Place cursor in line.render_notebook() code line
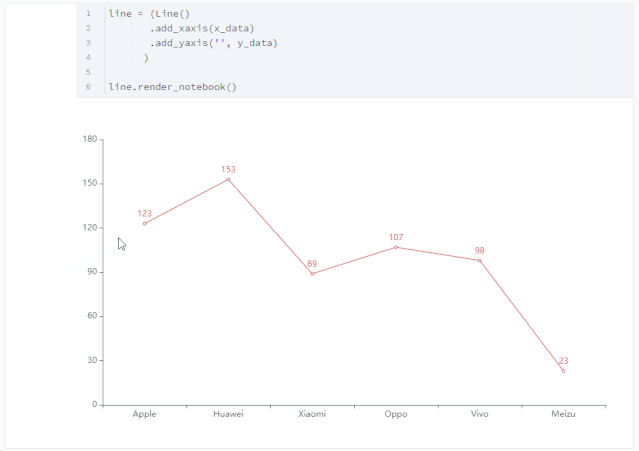The image size is (639, 451). [172, 87]
